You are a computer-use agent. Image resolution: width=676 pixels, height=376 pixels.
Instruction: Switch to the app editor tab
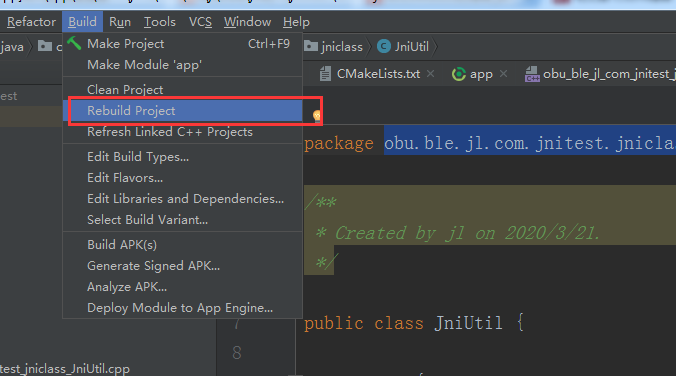(481, 74)
